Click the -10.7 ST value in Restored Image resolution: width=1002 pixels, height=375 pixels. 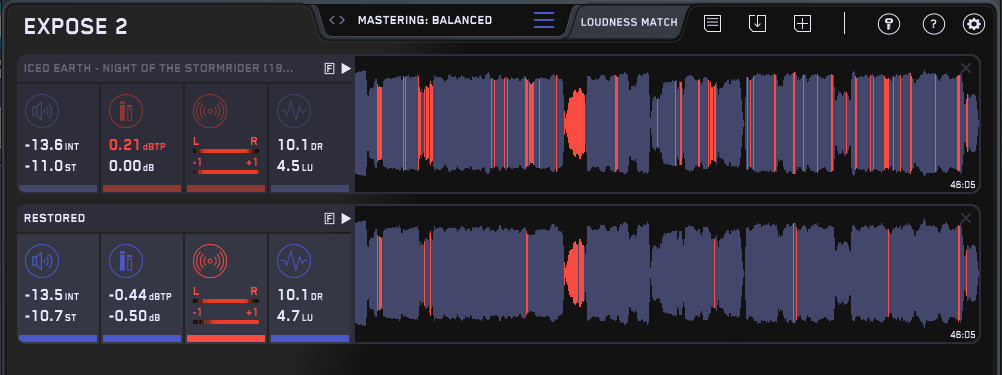tap(50, 316)
